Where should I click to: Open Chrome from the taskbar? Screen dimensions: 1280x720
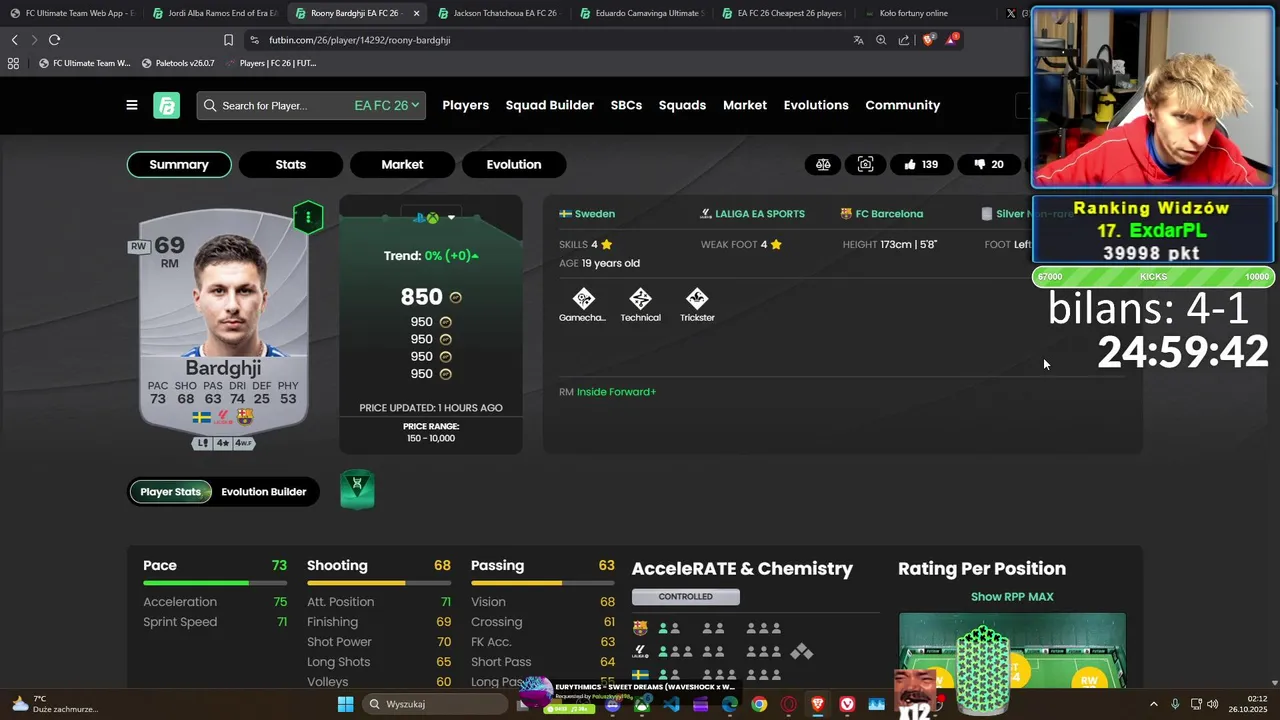759,704
